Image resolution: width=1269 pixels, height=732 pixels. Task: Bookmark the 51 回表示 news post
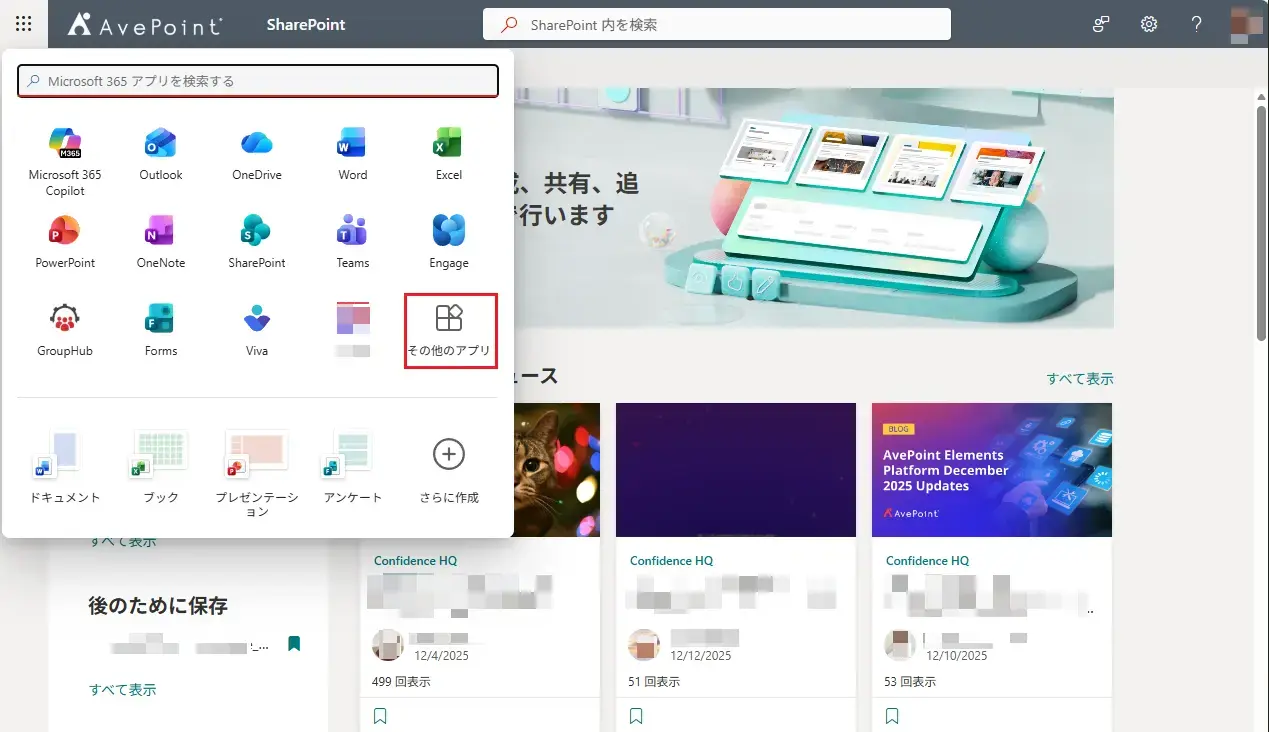click(x=636, y=716)
